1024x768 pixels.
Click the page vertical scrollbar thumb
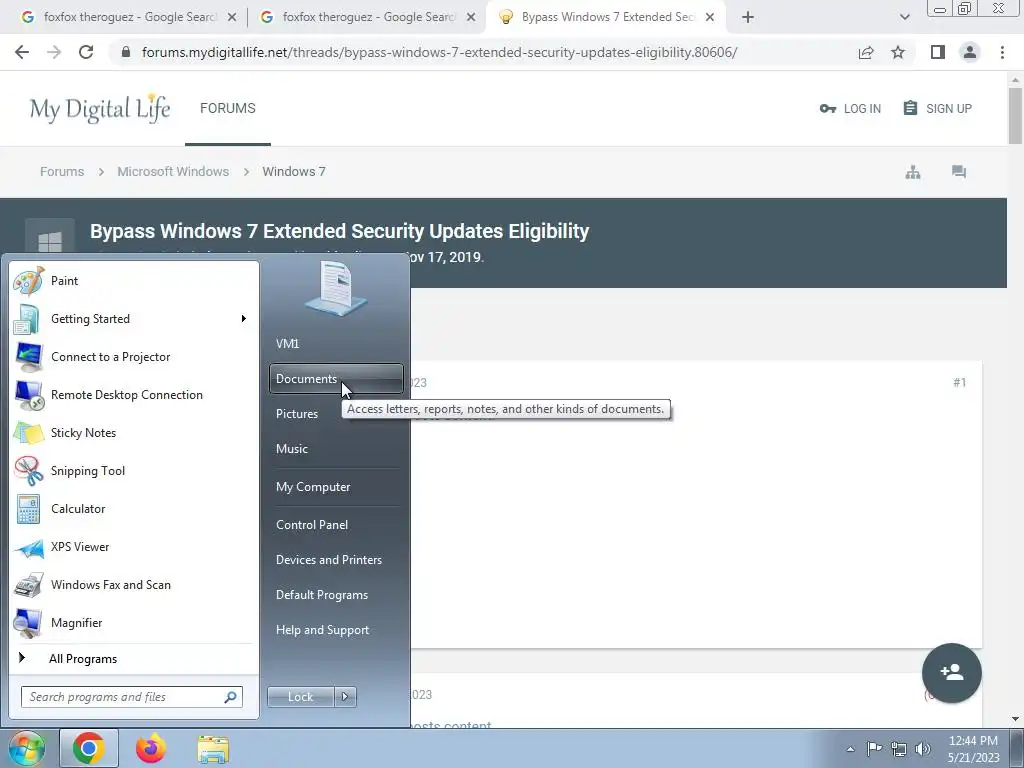pos(1015,115)
